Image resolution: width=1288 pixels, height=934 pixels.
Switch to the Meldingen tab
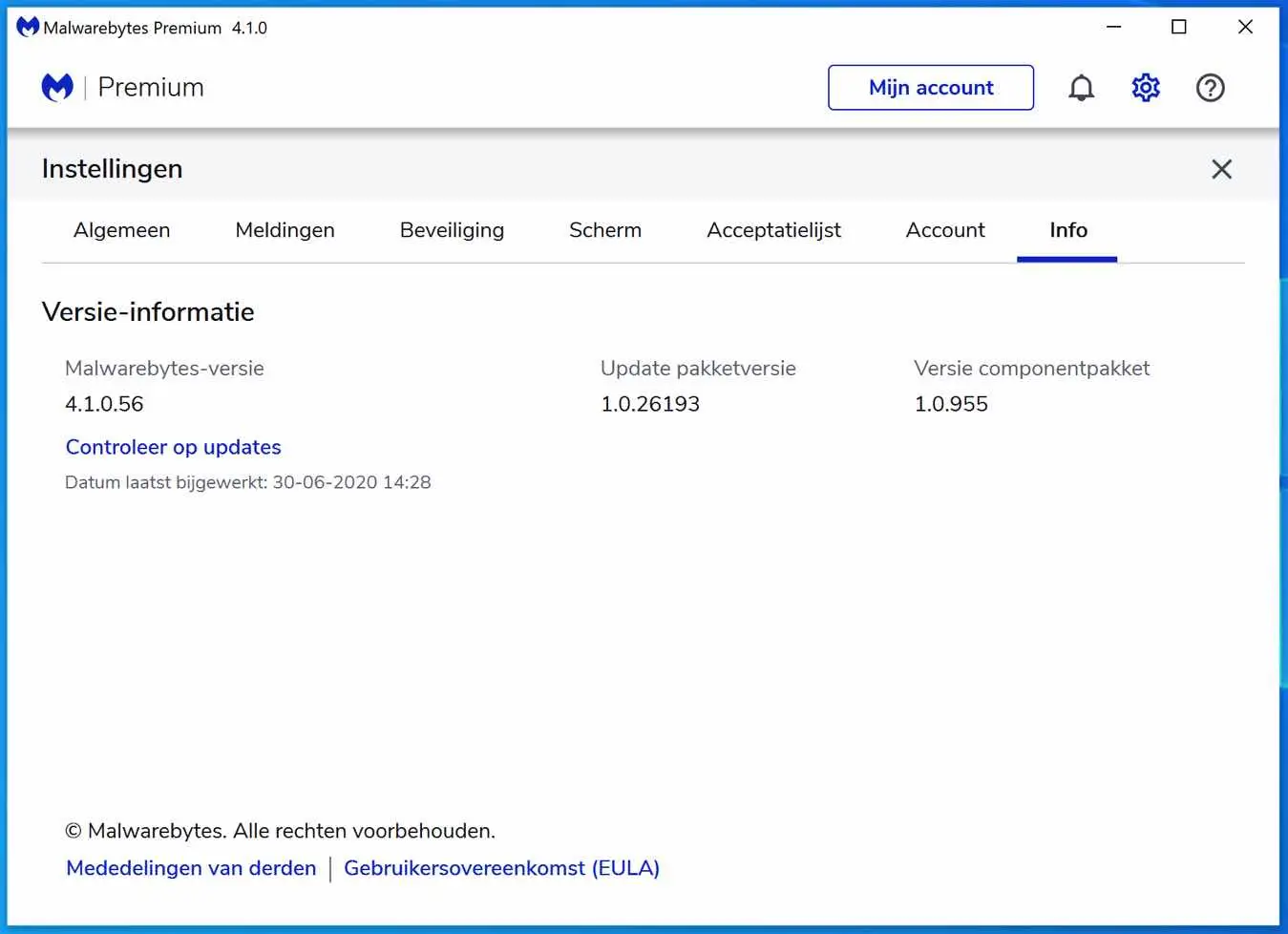285,230
